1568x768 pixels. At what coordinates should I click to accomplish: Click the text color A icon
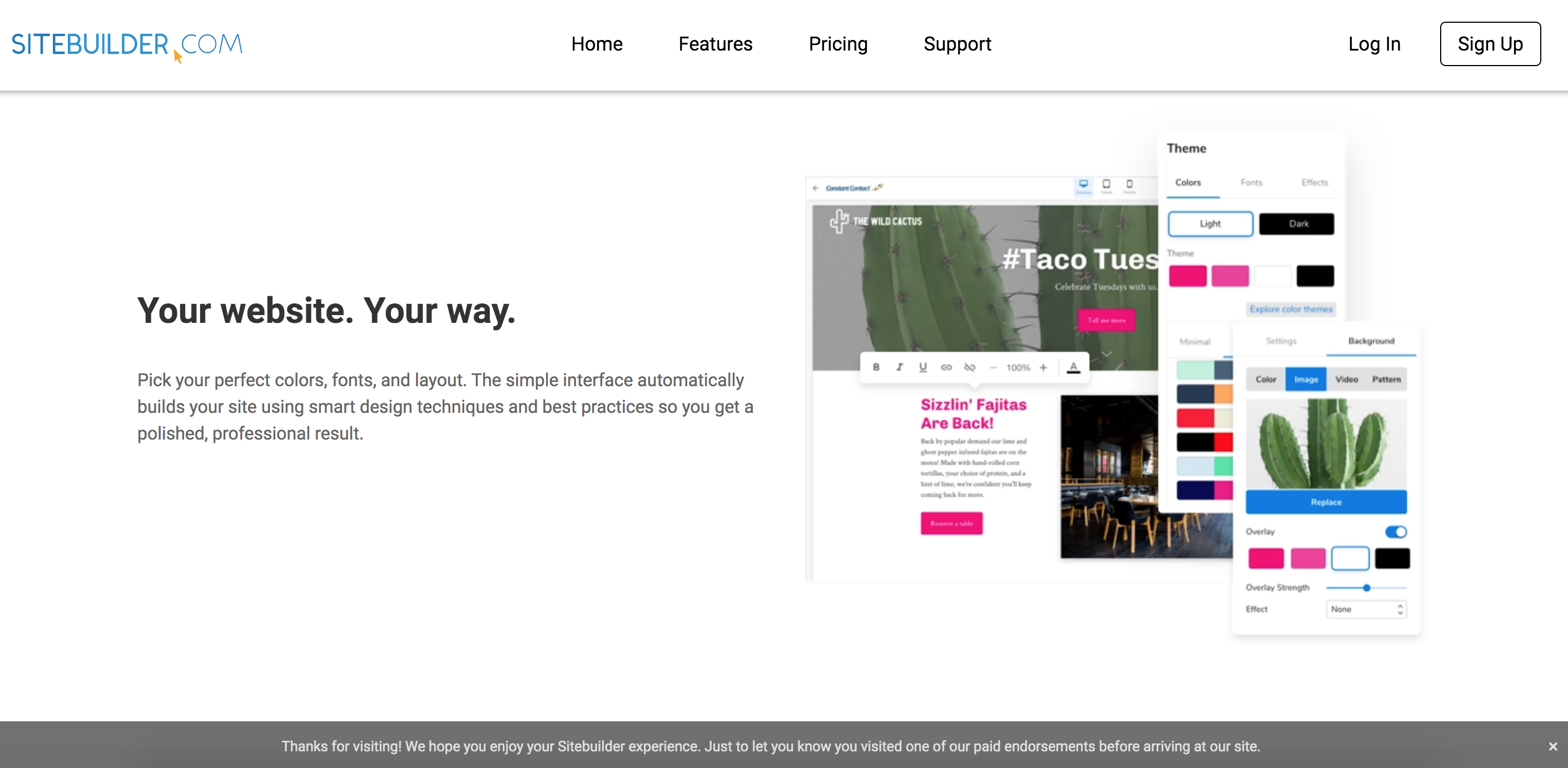click(1073, 367)
